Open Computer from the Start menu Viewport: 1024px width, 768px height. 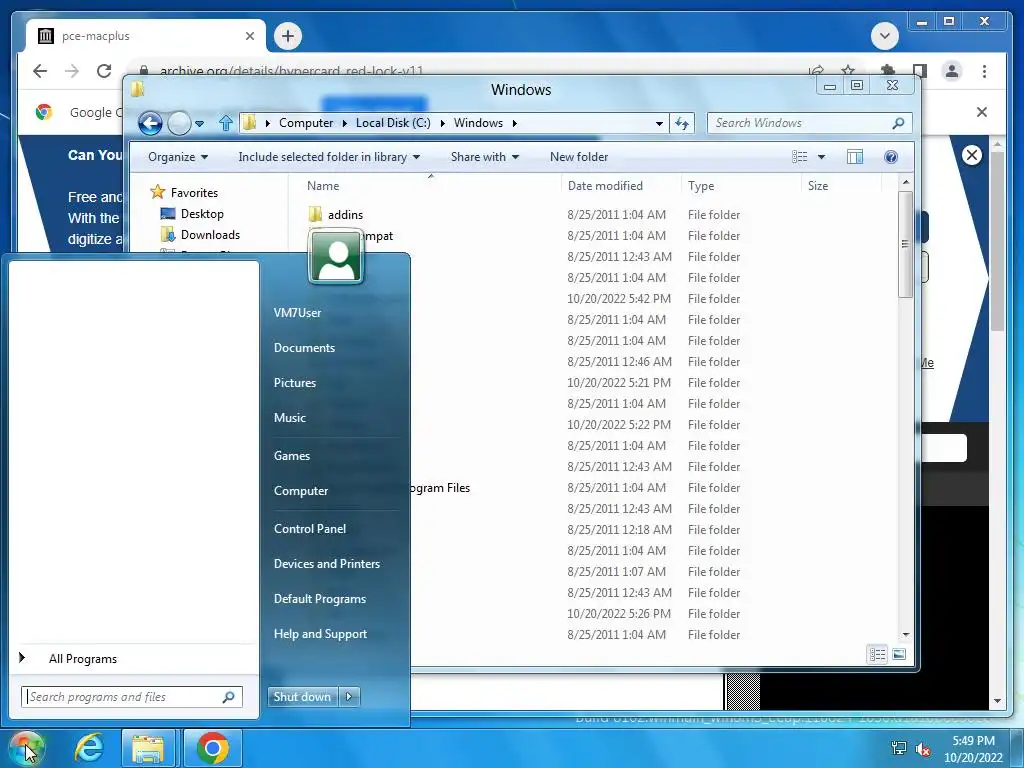pyautogui.click(x=300, y=491)
